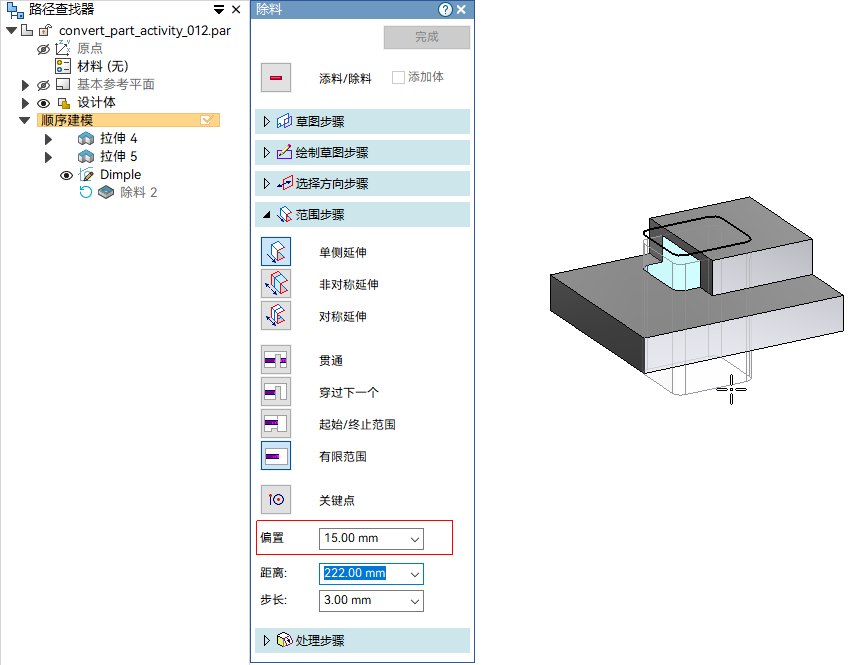Expand the 草图步骤 section
Viewport: 855px width, 665px height.
tap(266, 121)
